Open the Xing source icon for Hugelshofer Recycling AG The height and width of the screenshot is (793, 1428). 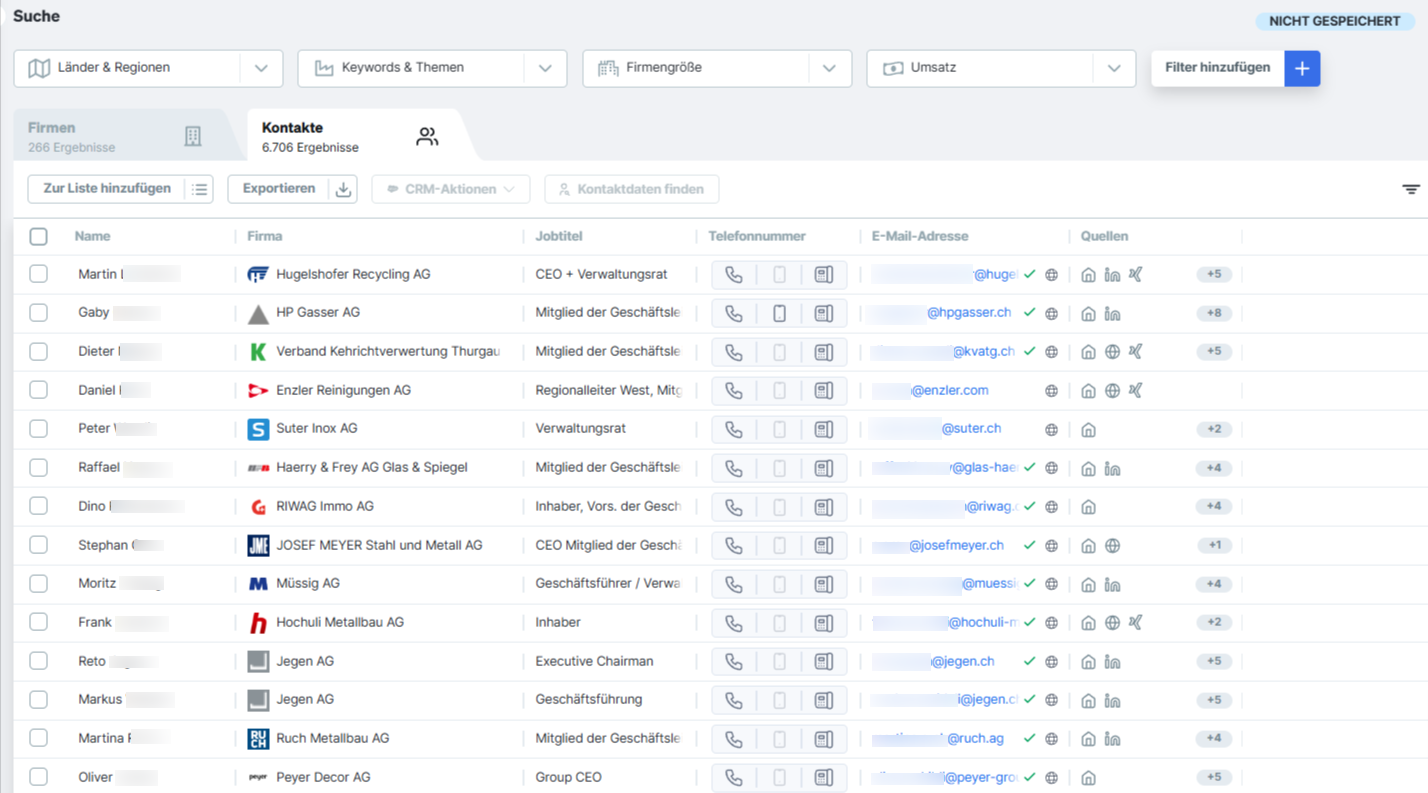[x=1135, y=275]
